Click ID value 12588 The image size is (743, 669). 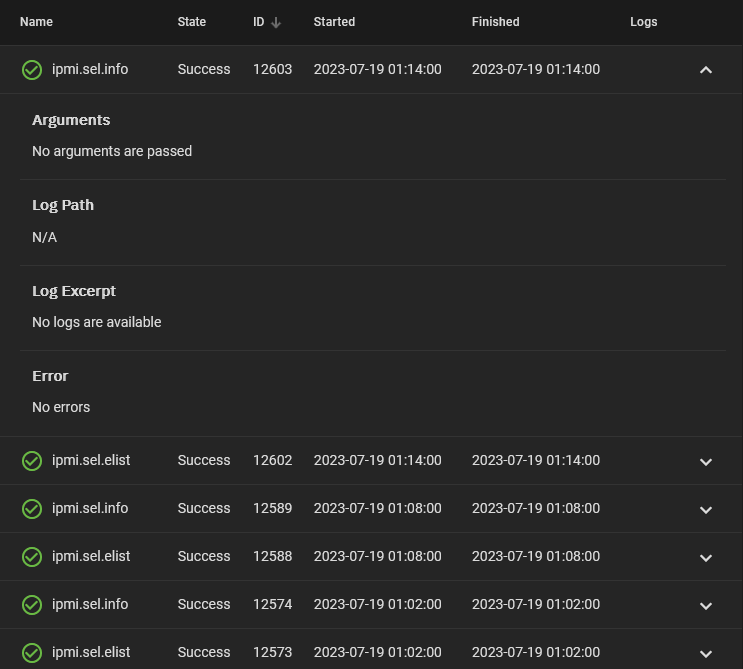(x=272, y=556)
